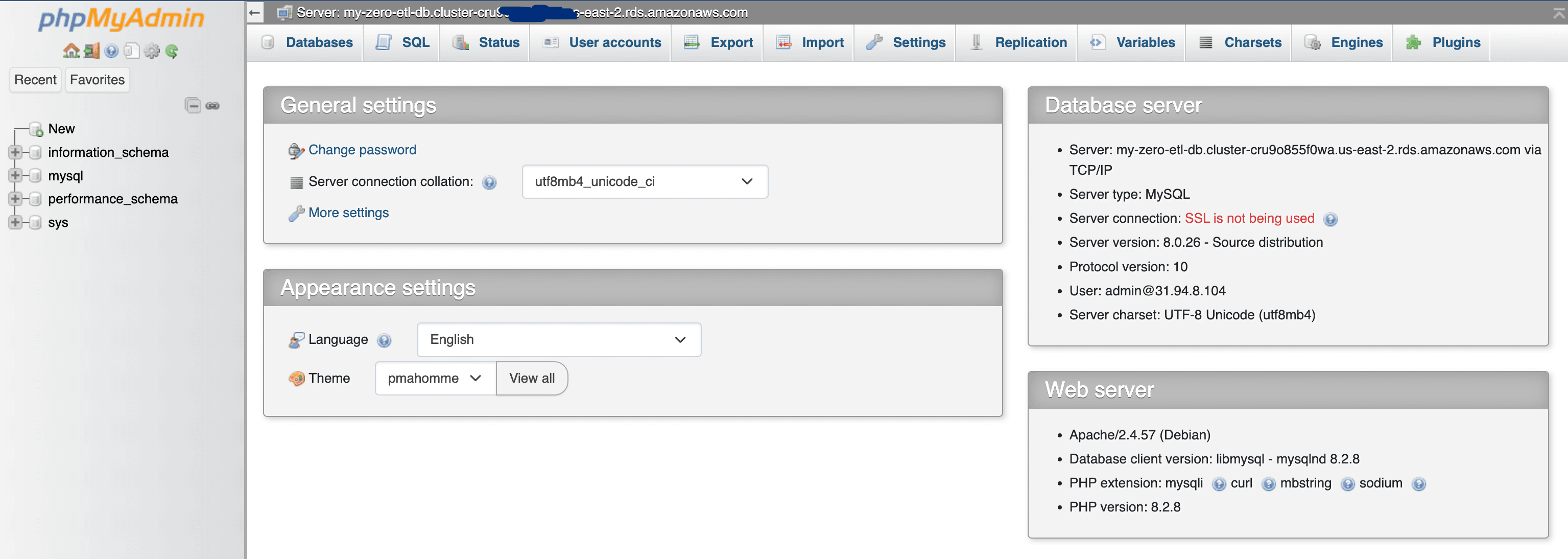Open the Settings tab
Screen dimensions: 1568x559
coord(906,42)
